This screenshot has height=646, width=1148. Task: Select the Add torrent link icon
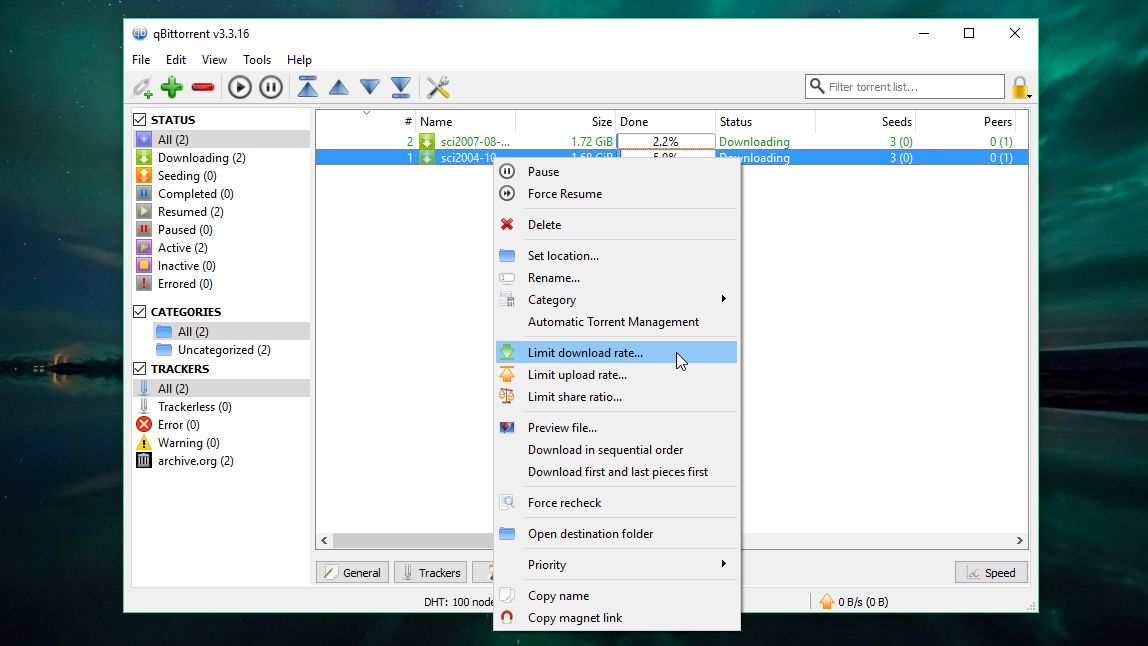pyautogui.click(x=141, y=87)
